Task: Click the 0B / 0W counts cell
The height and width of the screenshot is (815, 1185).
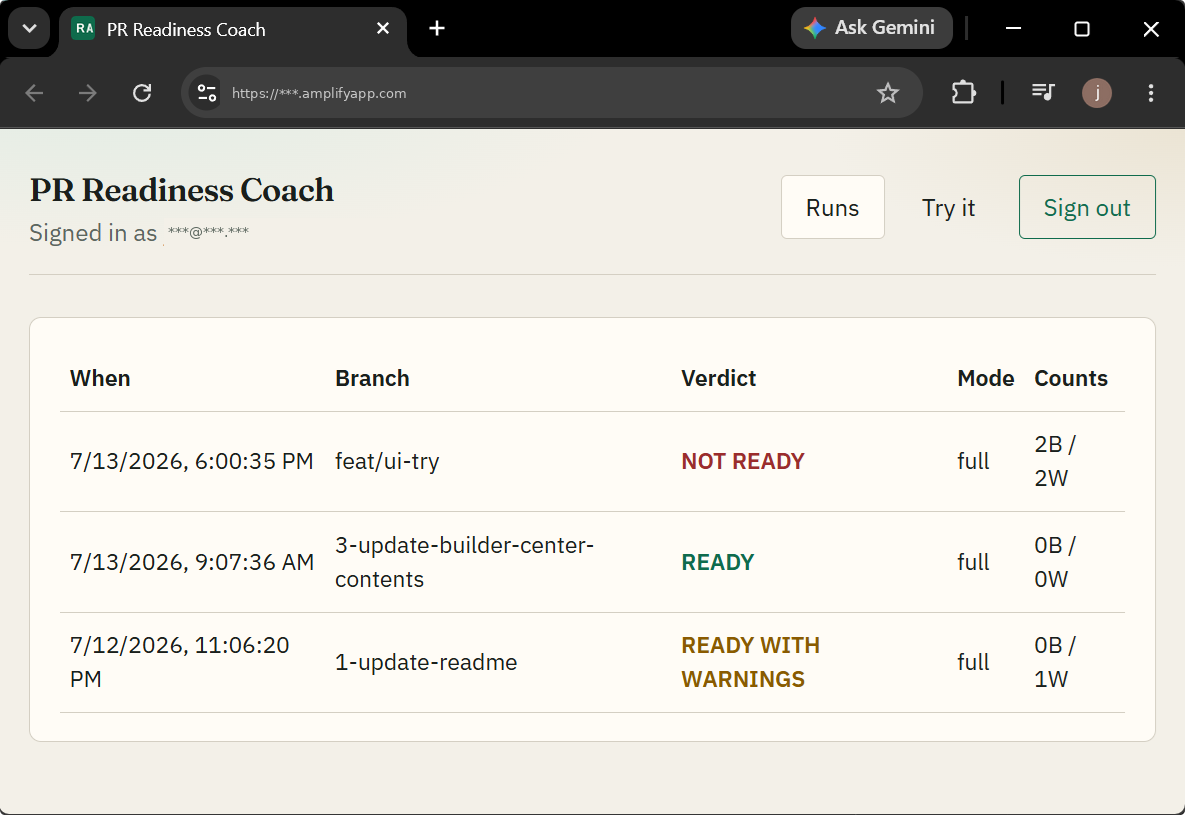Action: click(x=1055, y=562)
